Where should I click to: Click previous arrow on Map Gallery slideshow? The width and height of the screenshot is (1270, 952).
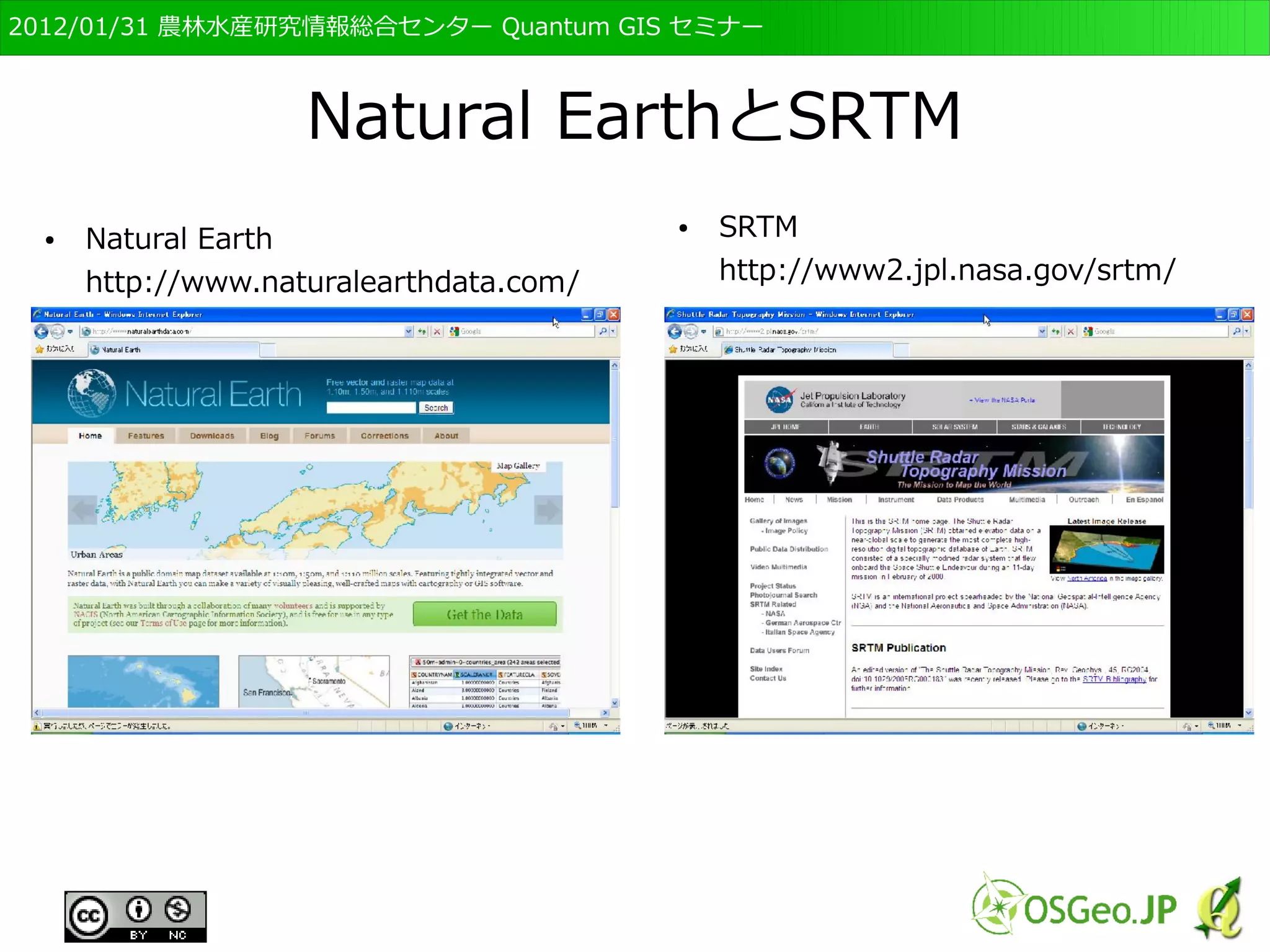pos(82,510)
